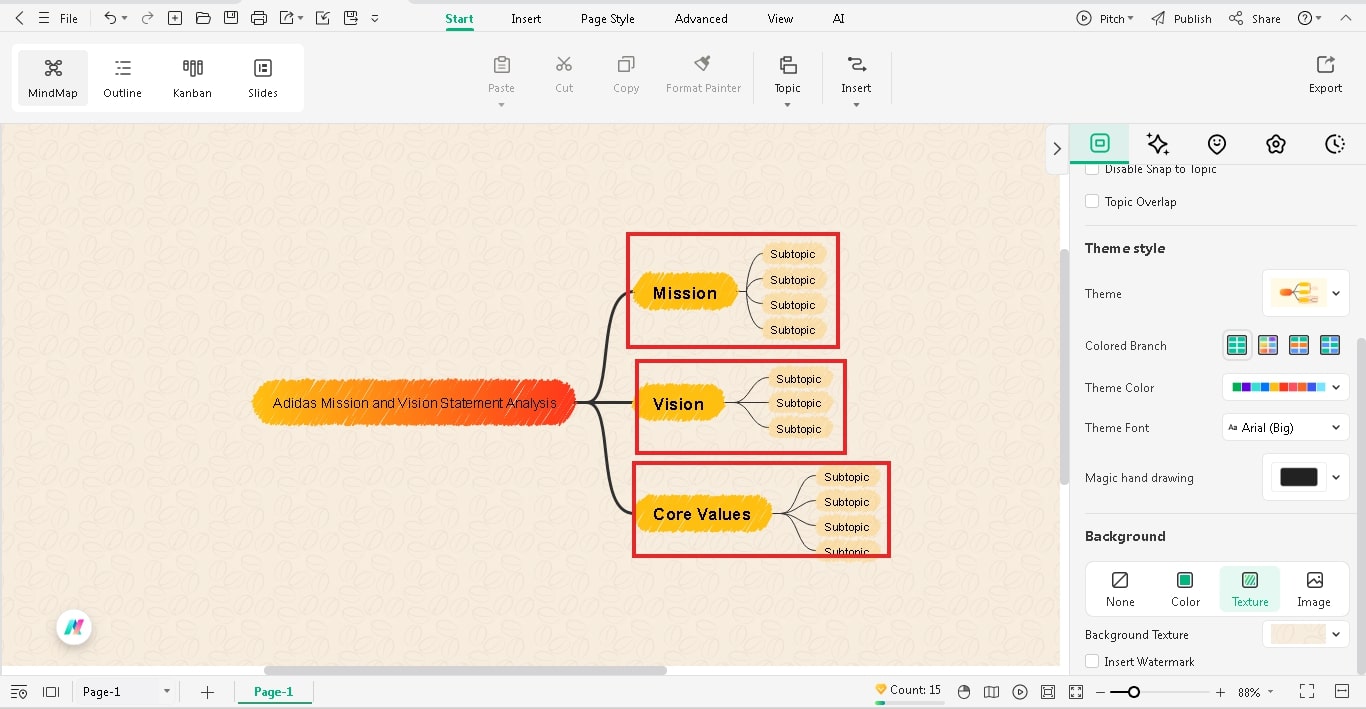Click the Mission topic node
This screenshot has width=1366, height=709.
pyautogui.click(x=685, y=293)
